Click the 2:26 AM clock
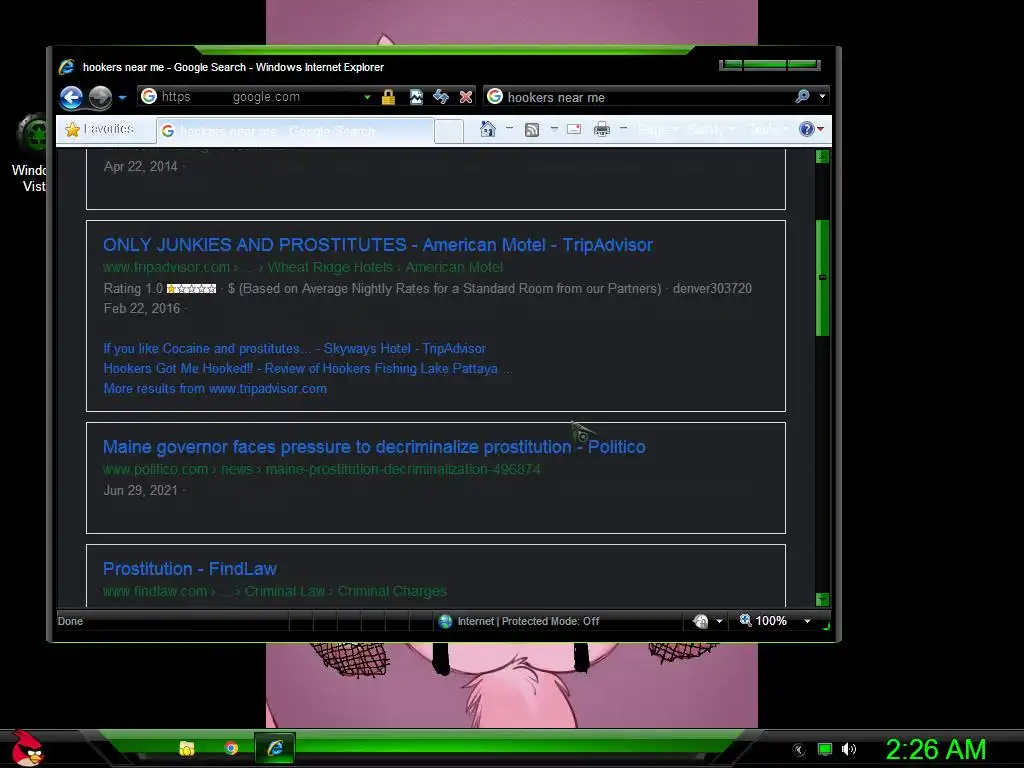The image size is (1024, 768). [x=936, y=749]
